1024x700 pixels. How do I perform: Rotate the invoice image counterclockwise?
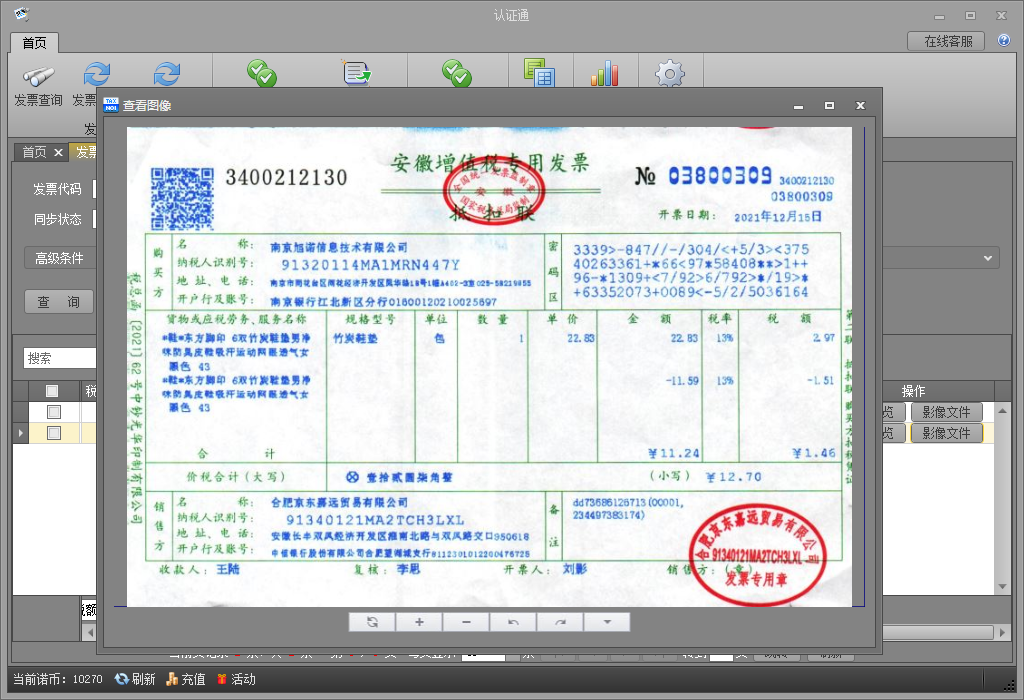tap(513, 622)
